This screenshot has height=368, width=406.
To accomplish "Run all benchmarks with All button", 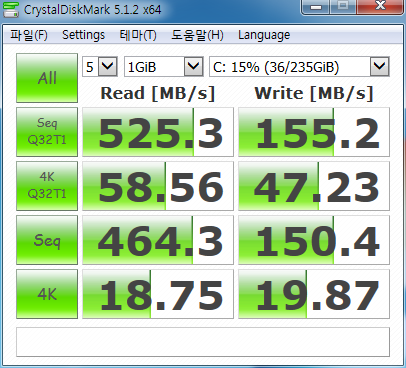I will click(x=47, y=78).
